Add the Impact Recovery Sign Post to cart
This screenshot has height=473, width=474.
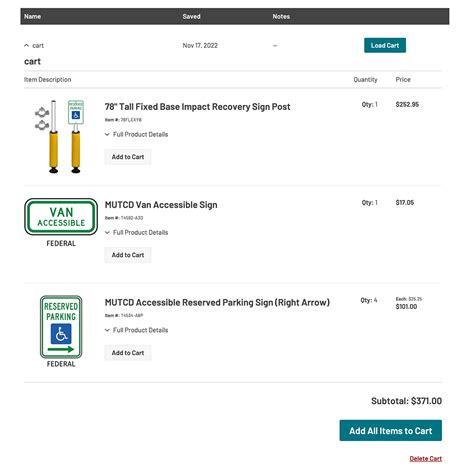[x=128, y=157]
